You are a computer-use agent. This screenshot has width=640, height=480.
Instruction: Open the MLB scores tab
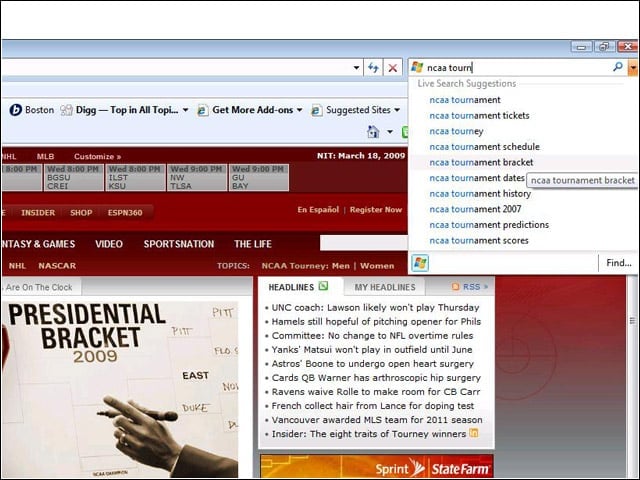45,157
